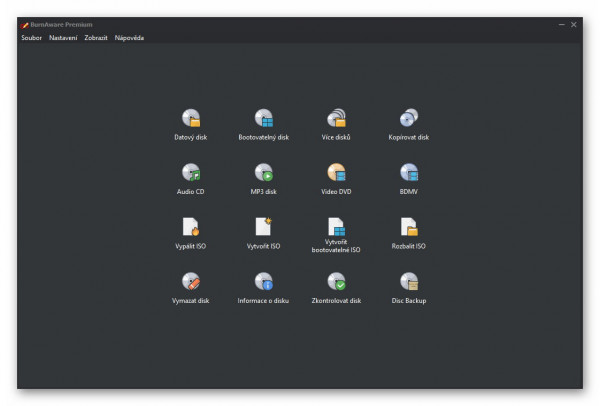600x406 pixels.
Task: Open the Rozbalit ISO tool
Action: coord(409,227)
